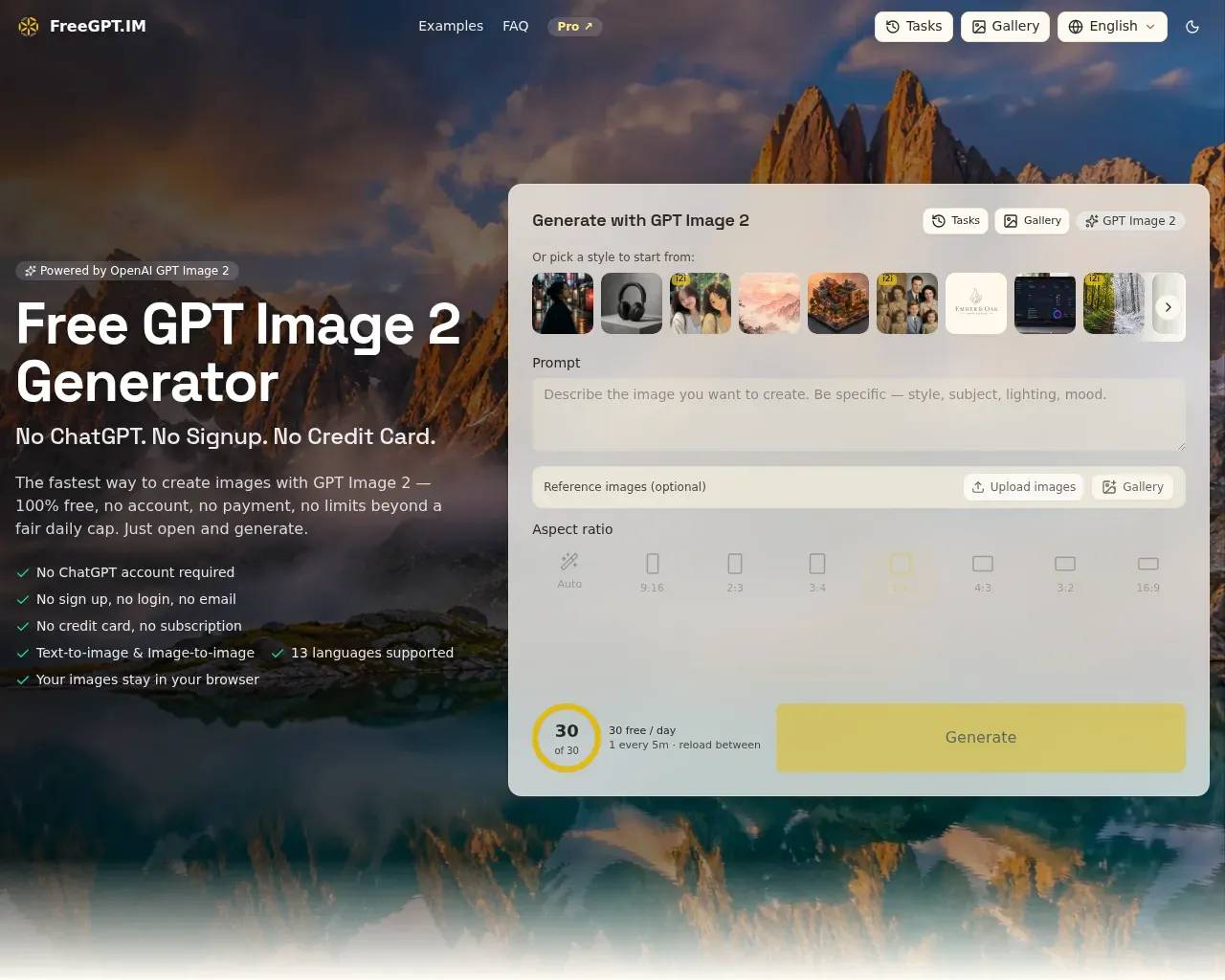Click "Text-to-image & Image-to-image" text

[x=145, y=653]
